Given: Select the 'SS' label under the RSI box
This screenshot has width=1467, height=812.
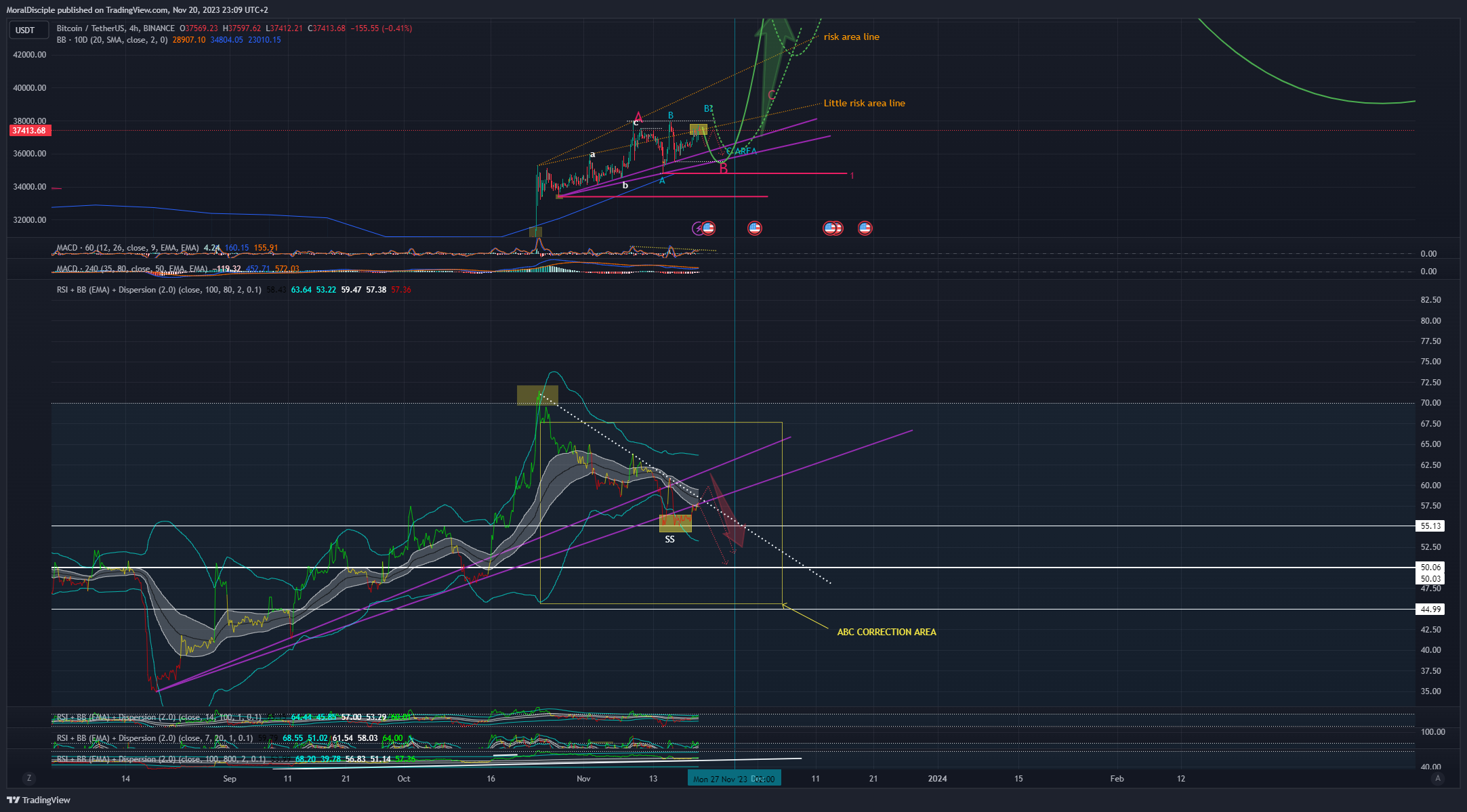Looking at the screenshot, I should click(669, 540).
